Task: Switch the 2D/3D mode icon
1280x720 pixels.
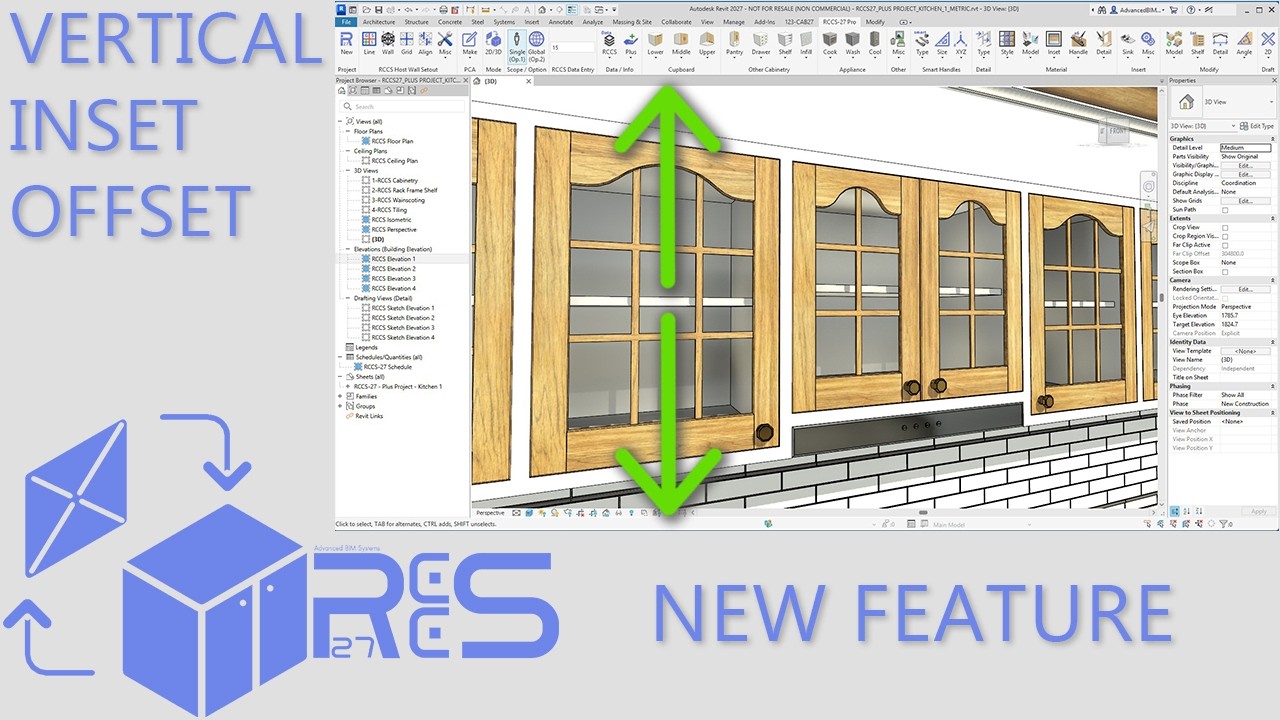Action: coord(493,43)
